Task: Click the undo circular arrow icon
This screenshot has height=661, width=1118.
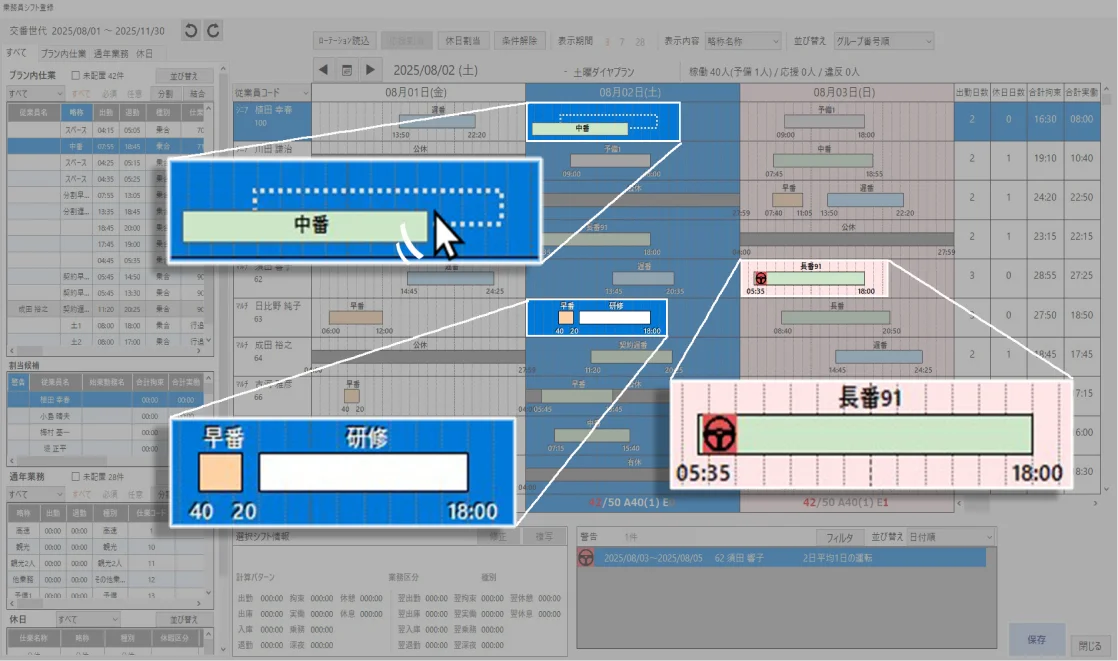Action: [x=190, y=31]
